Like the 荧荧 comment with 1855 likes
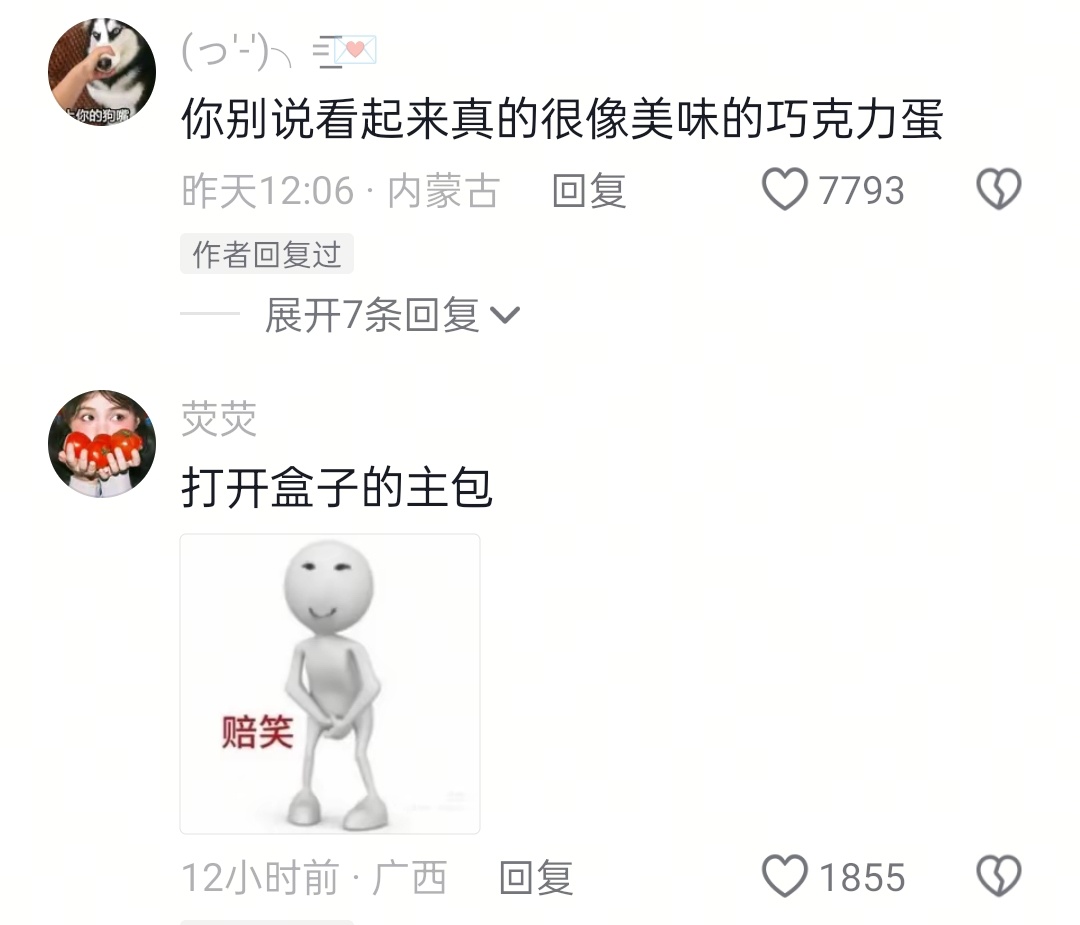Image resolution: width=1080 pixels, height=925 pixels. point(785,876)
